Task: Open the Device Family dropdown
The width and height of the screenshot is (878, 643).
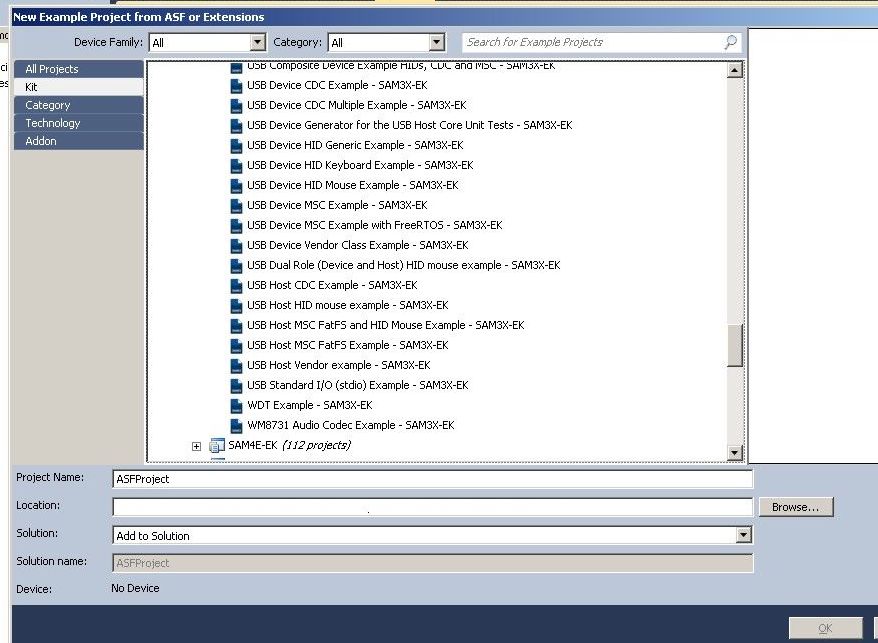Action: (x=258, y=42)
